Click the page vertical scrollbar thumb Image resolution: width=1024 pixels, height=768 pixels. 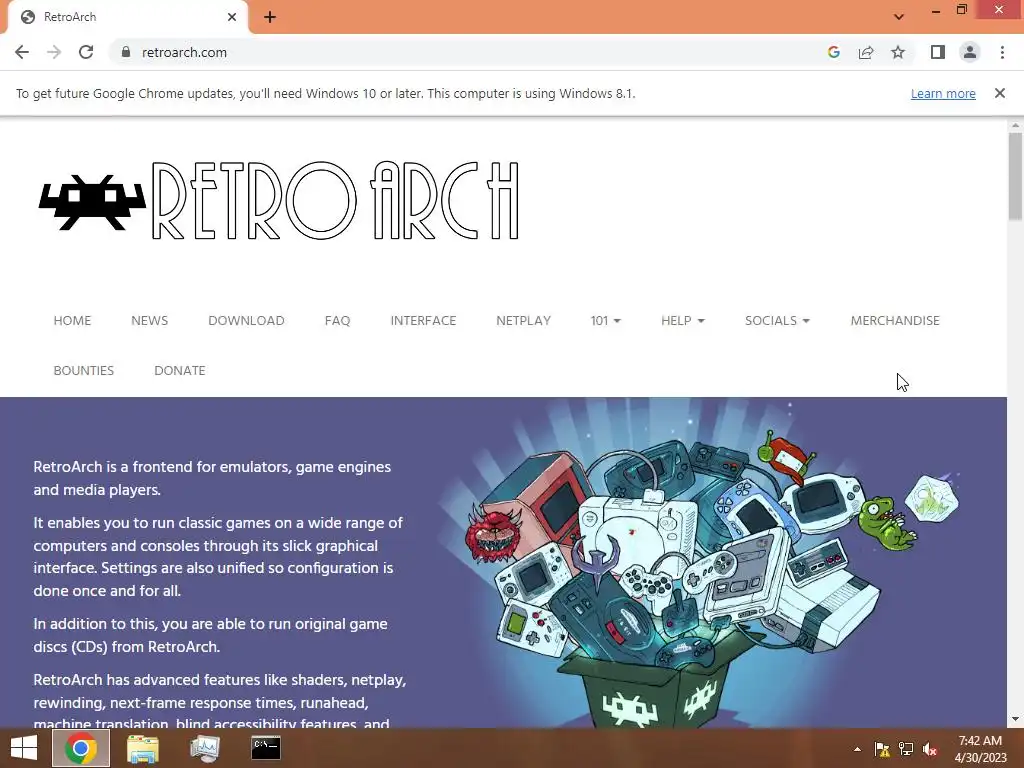tap(1015, 176)
